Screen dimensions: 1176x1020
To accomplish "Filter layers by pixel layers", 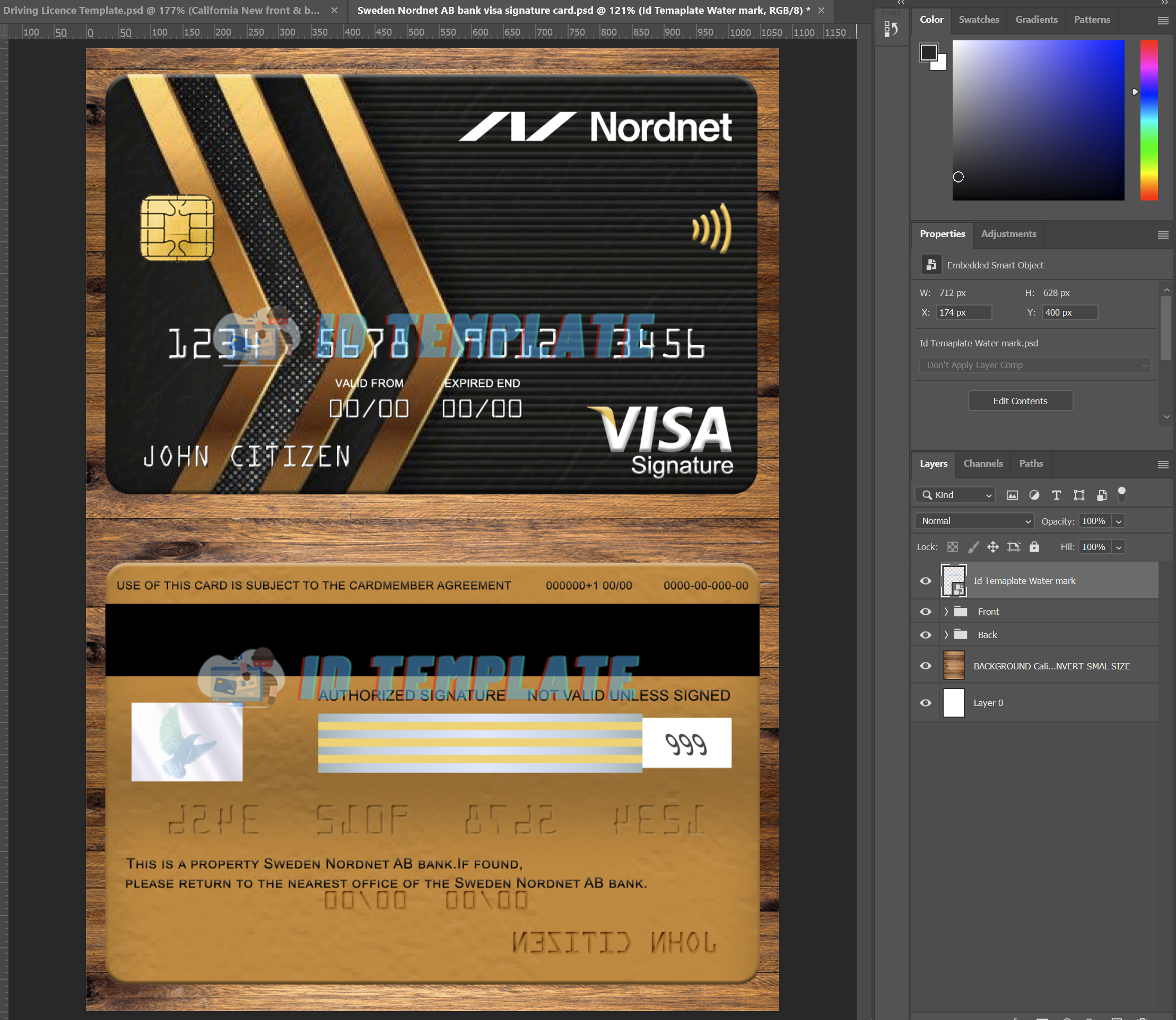I will point(1012,495).
